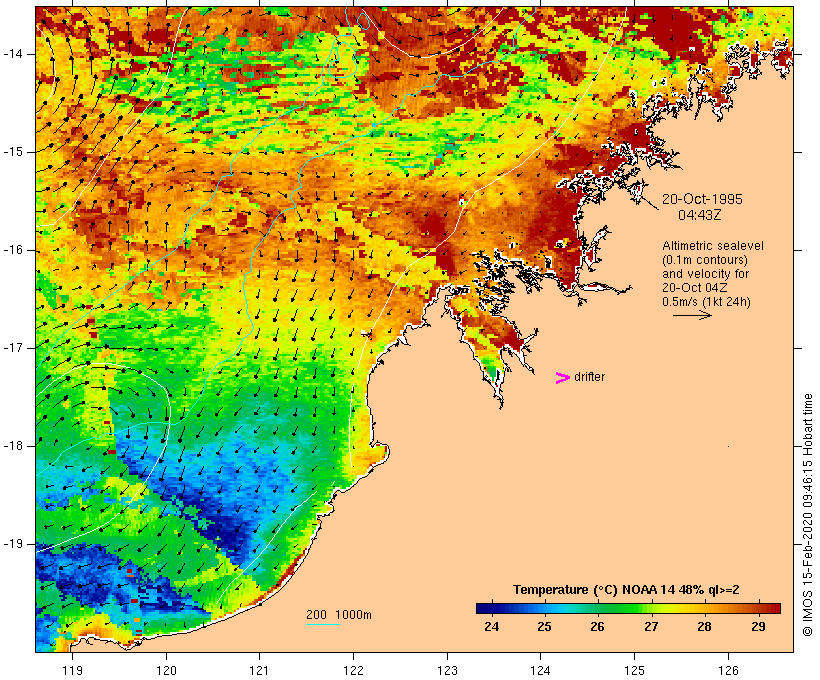Click the 26 tick label on colorbar
Image resolution: width=820 pixels, height=680 pixels.
click(598, 627)
